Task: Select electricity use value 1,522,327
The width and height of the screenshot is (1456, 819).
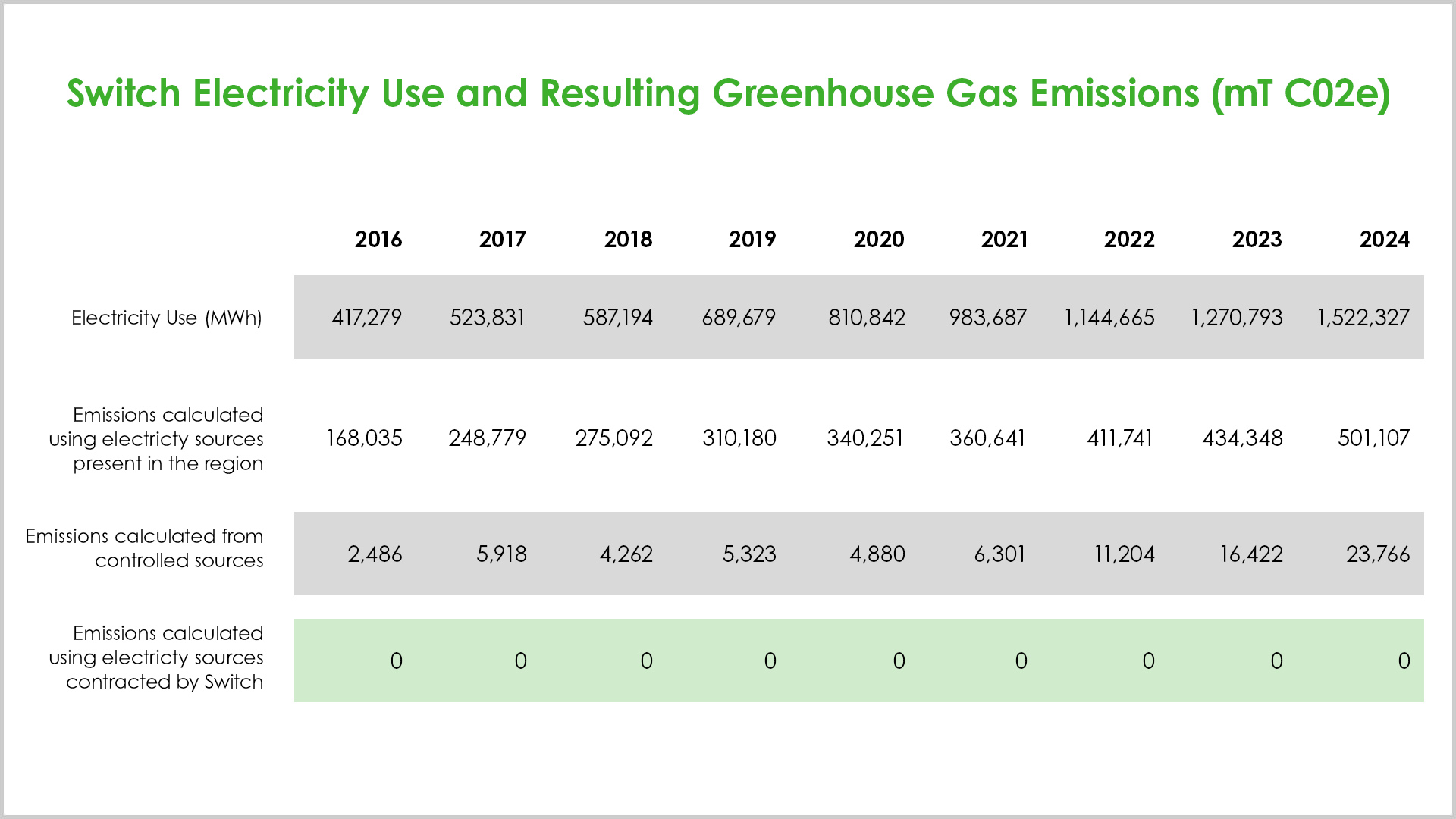Action: [1363, 318]
